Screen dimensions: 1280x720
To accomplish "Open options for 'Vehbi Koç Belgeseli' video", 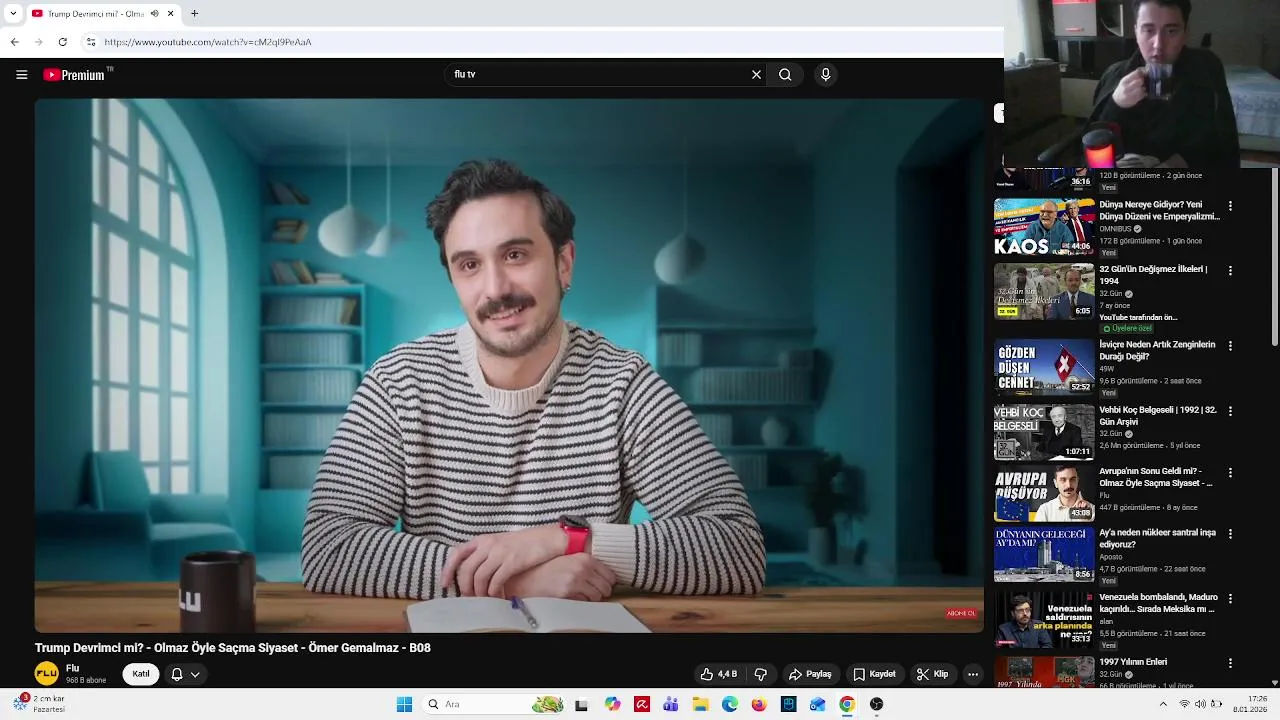I will (x=1230, y=411).
